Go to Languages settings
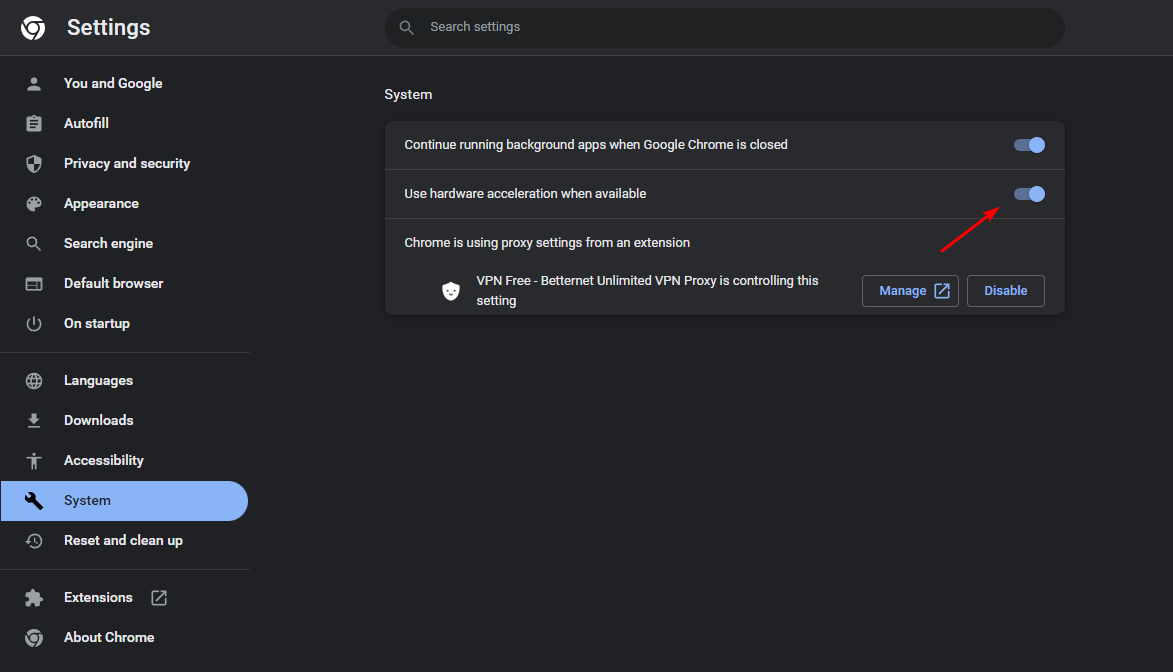This screenshot has height=672, width=1173. [x=124, y=381]
